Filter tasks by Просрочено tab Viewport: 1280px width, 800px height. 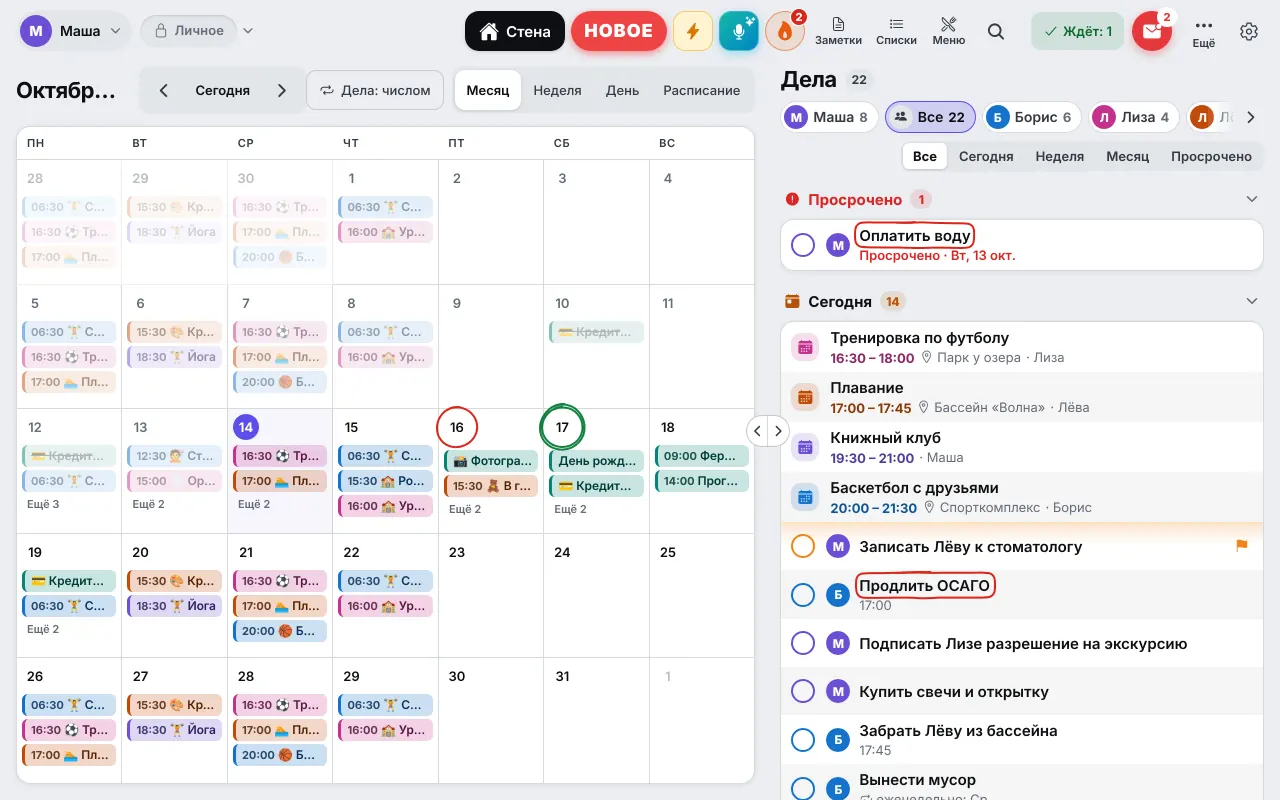pyautogui.click(x=1211, y=156)
